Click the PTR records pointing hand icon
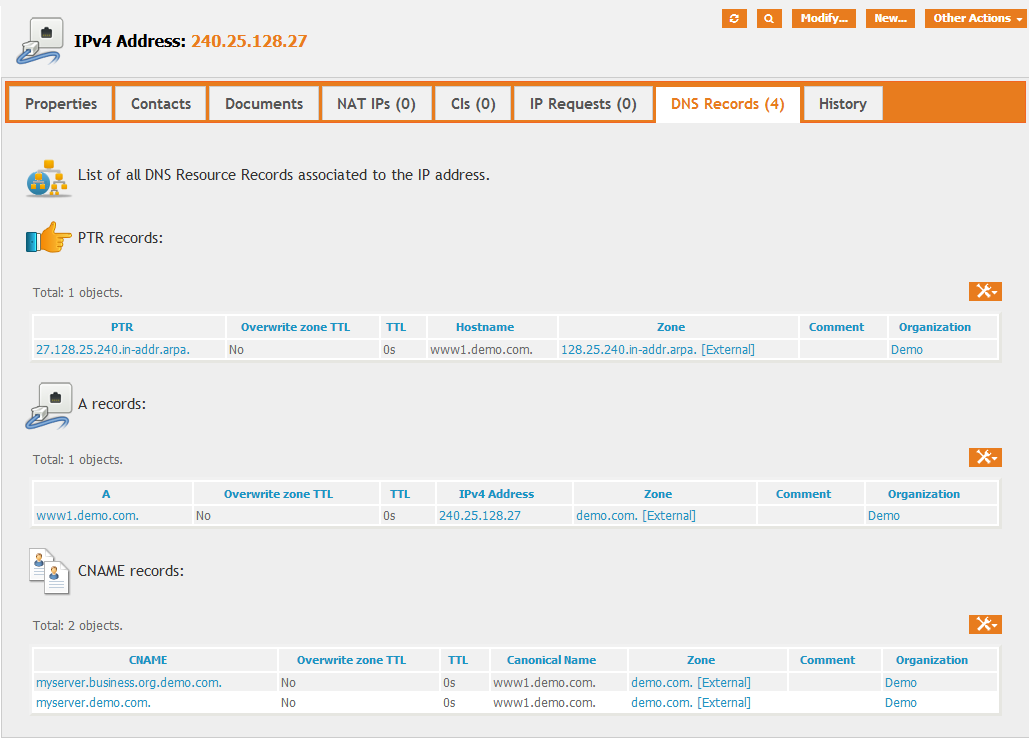 (48, 239)
